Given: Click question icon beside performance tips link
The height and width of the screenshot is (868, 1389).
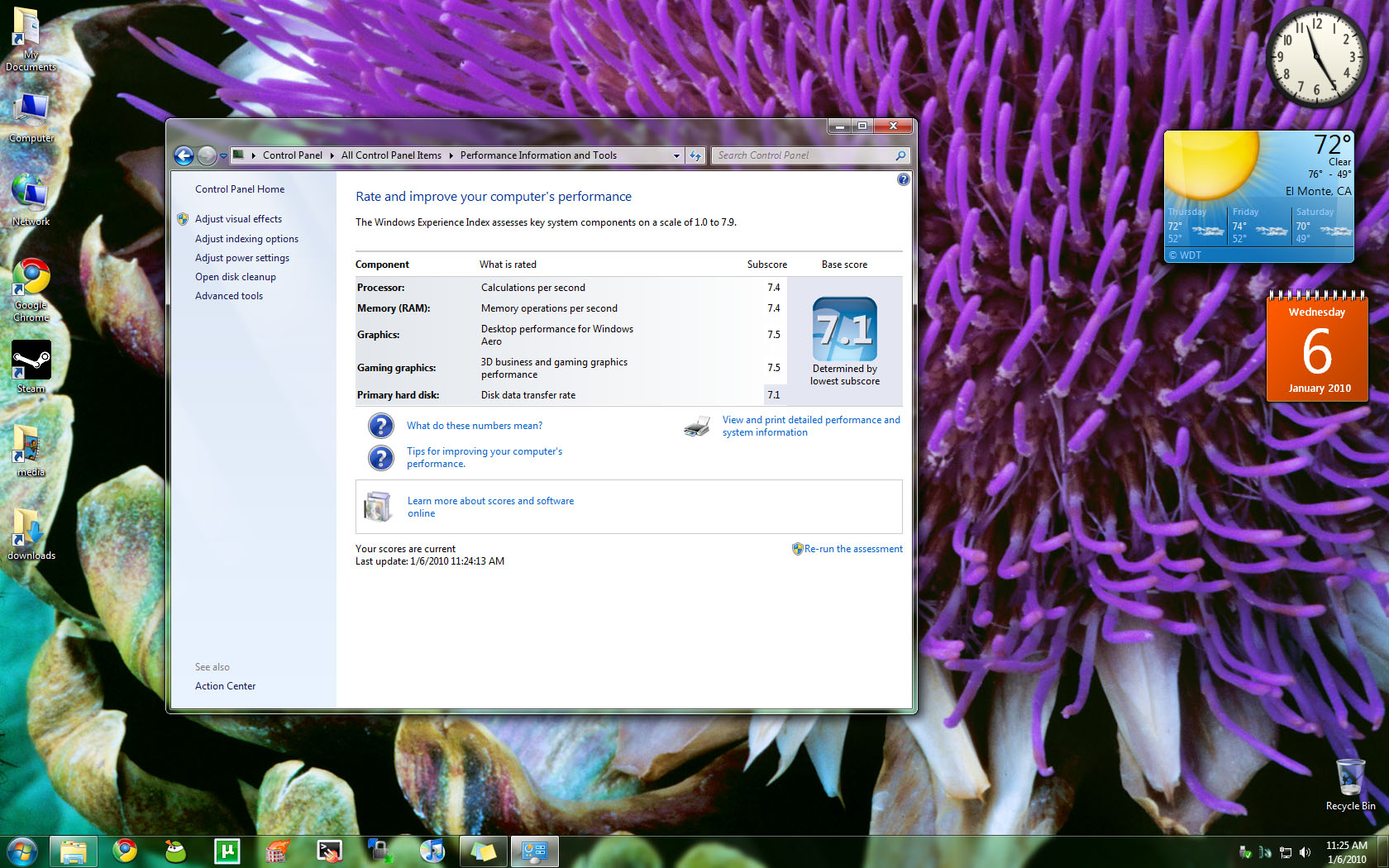Looking at the screenshot, I should coord(380,457).
